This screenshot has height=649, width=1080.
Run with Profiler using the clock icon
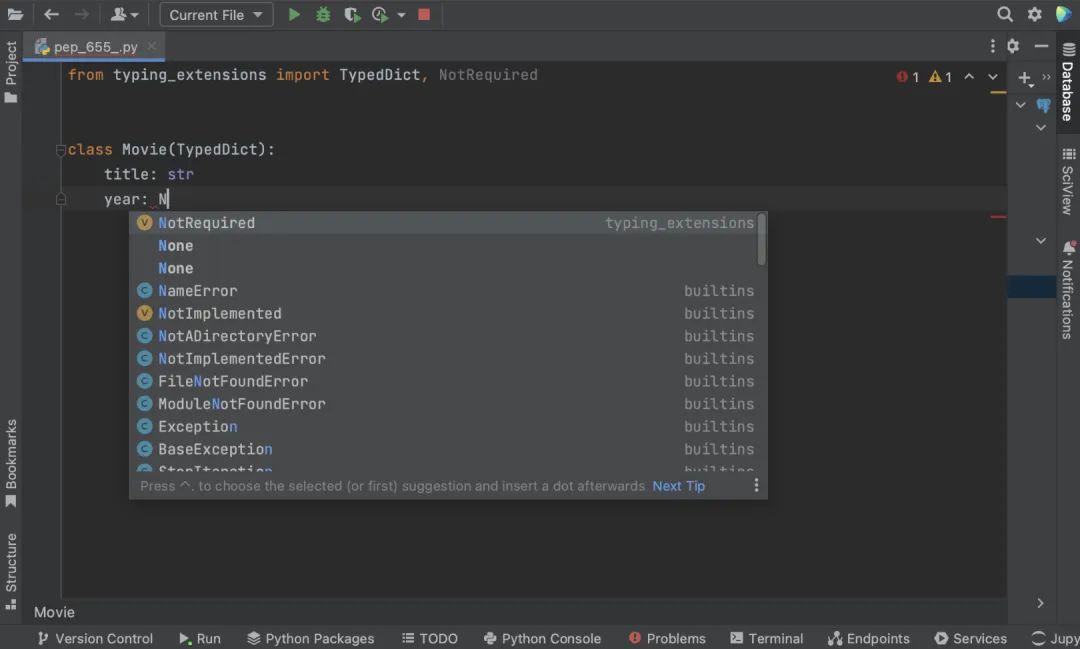point(379,14)
